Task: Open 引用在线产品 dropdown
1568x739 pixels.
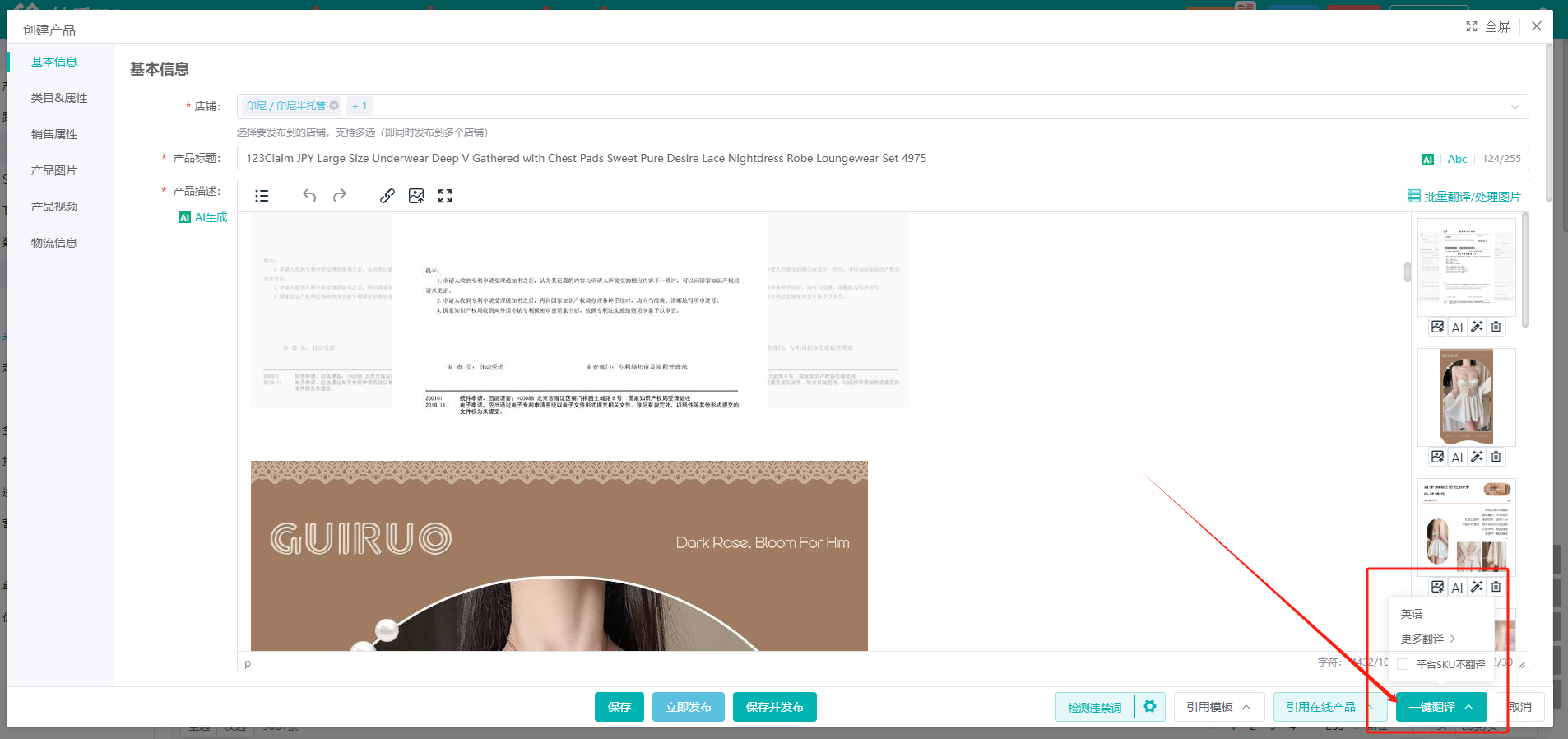Action: [x=1330, y=707]
